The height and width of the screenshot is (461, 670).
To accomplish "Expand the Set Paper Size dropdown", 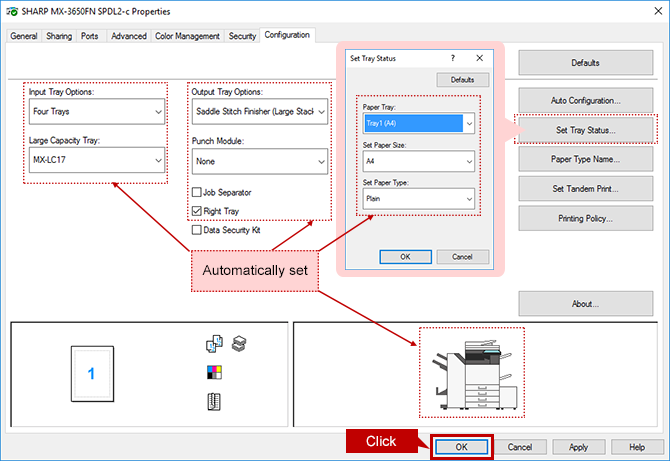I will [419, 161].
